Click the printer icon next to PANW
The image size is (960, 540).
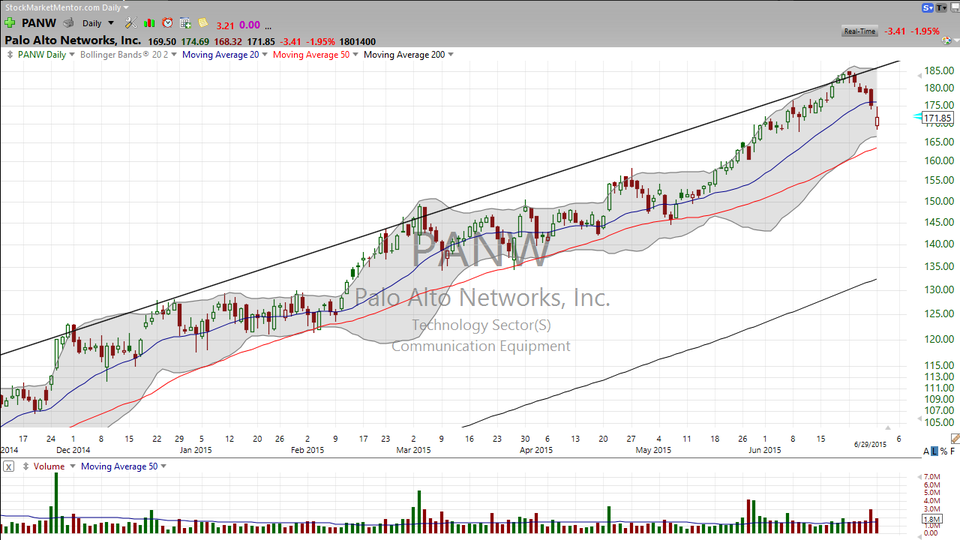(x=69, y=23)
